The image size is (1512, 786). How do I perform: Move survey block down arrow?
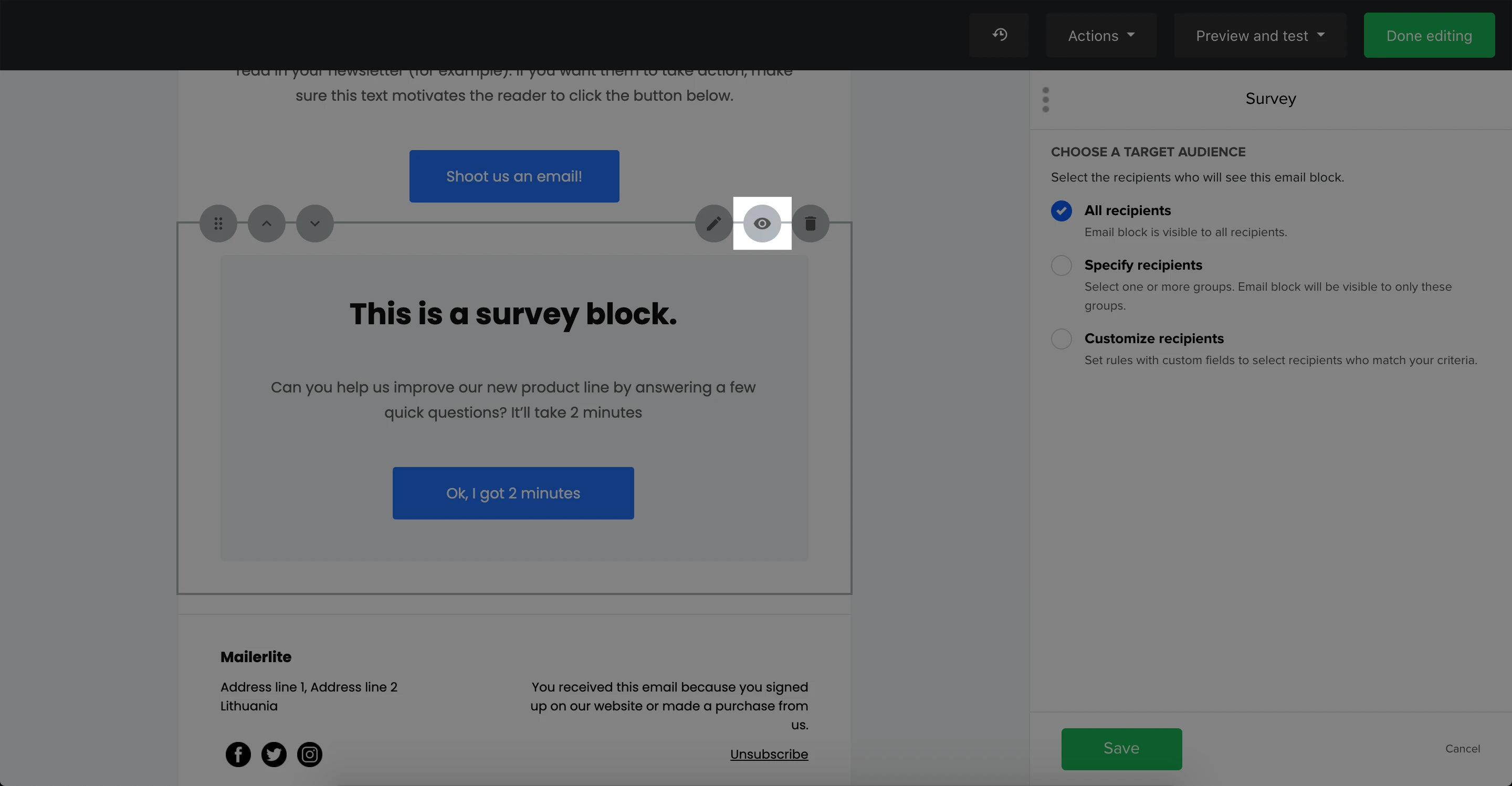[x=314, y=224]
